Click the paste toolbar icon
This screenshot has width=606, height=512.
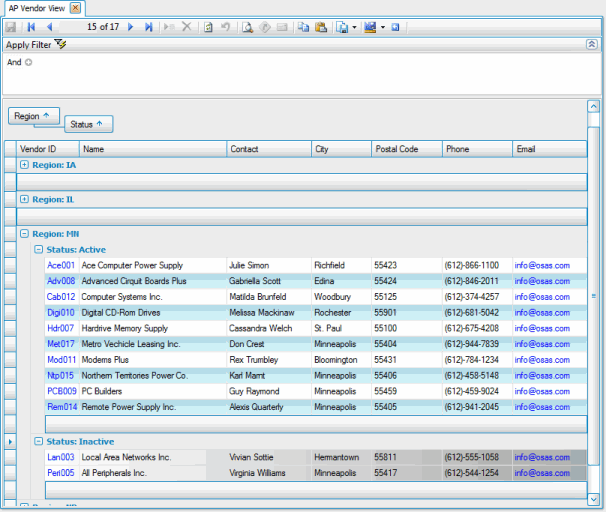click(320, 27)
